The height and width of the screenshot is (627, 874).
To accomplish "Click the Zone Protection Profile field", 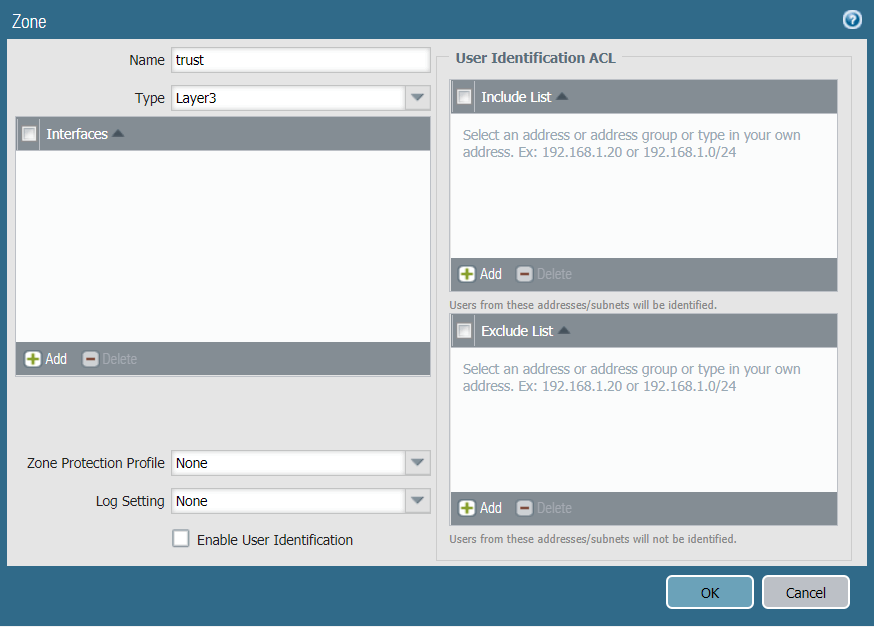I will point(288,463).
